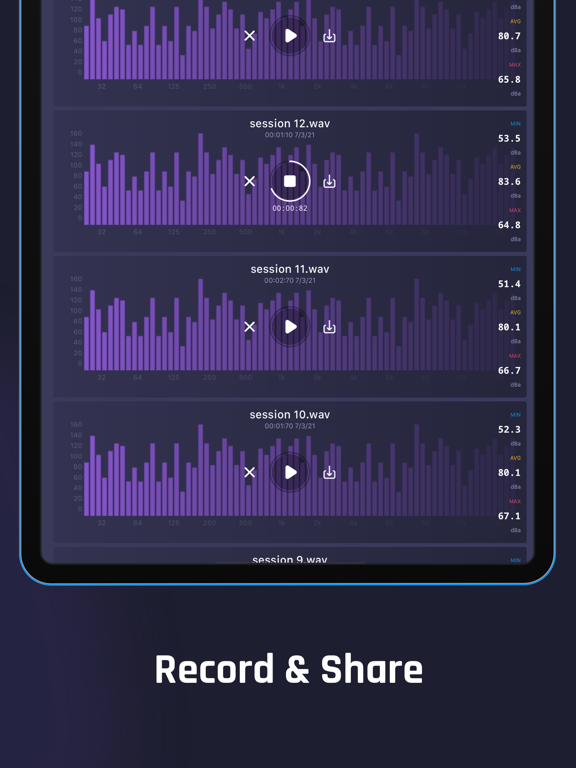Click timestamp 00:01:10 7/3/21 under session 12
Viewport: 576px width, 768px height.
[290, 135]
